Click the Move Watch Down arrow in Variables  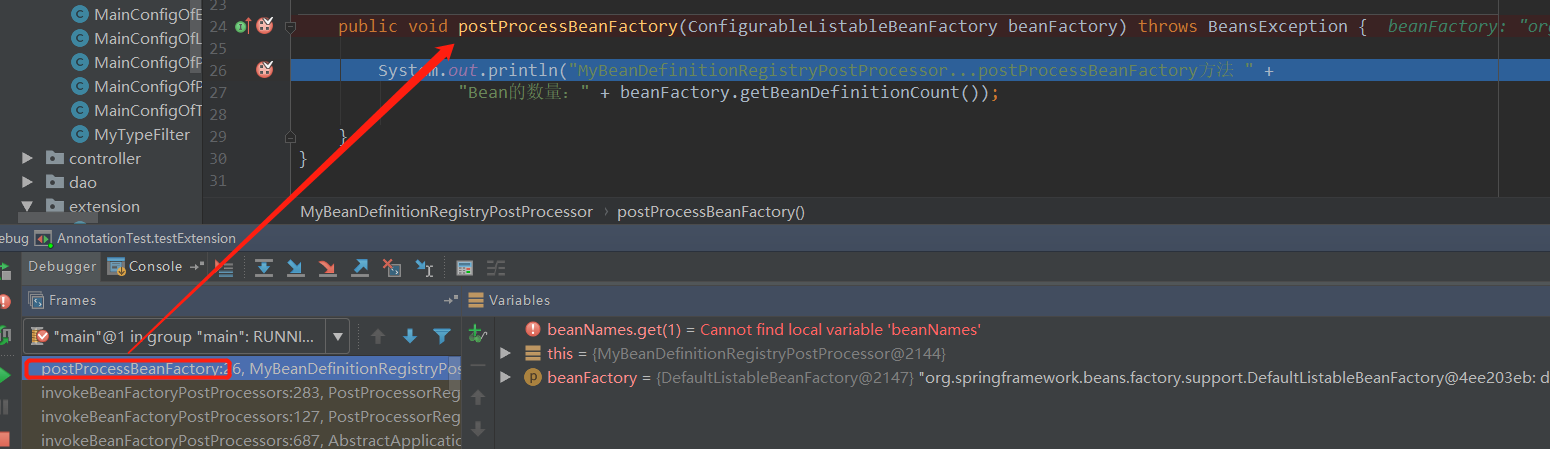coord(477,428)
